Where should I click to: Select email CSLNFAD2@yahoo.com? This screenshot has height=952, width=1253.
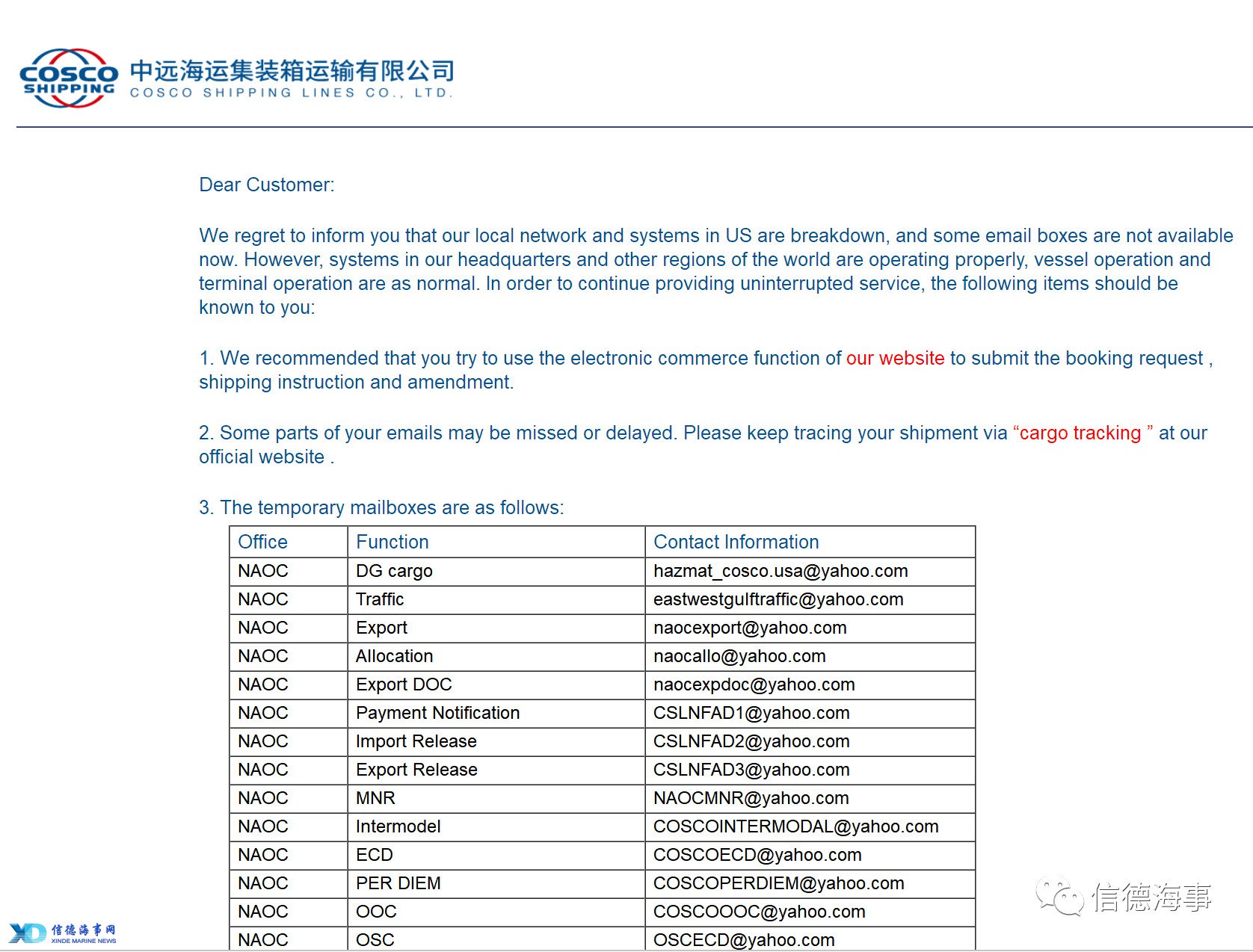click(x=751, y=741)
